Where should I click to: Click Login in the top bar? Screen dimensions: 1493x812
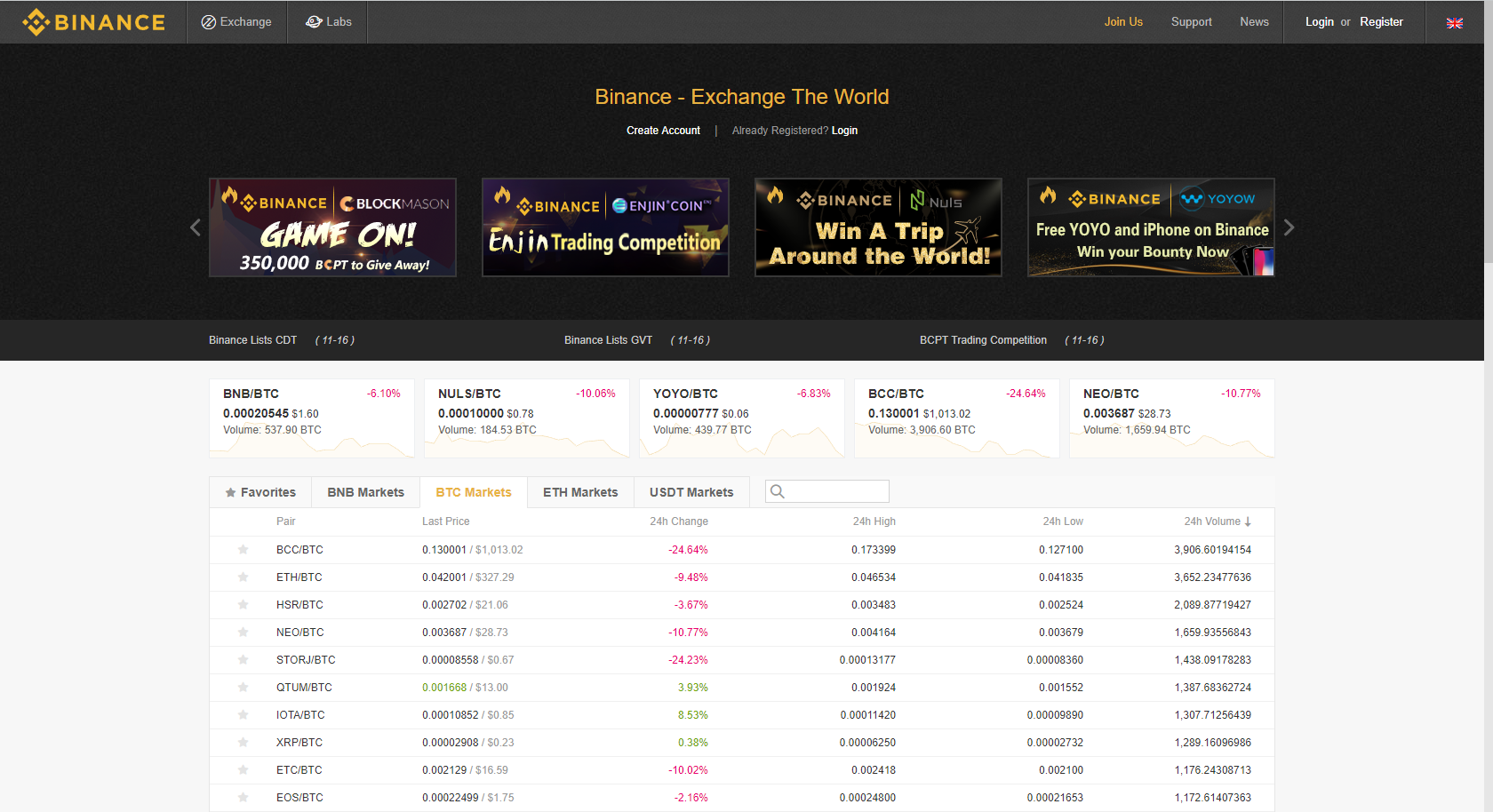[1319, 22]
